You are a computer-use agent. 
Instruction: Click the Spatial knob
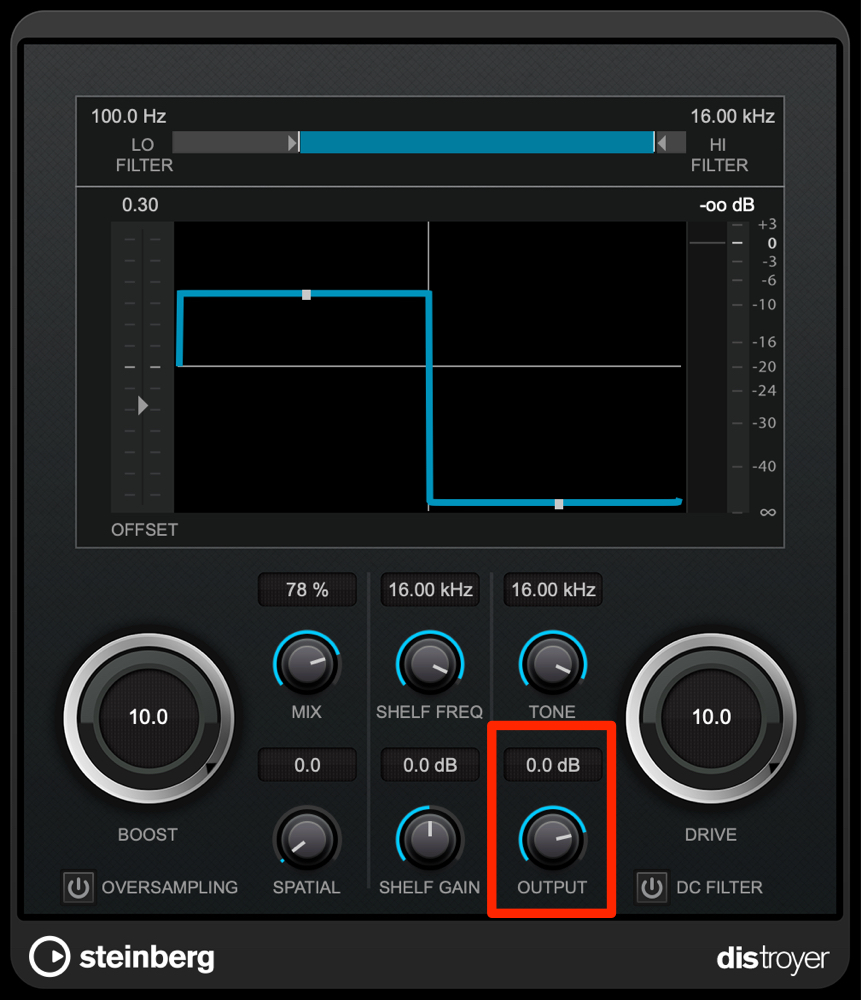307,839
